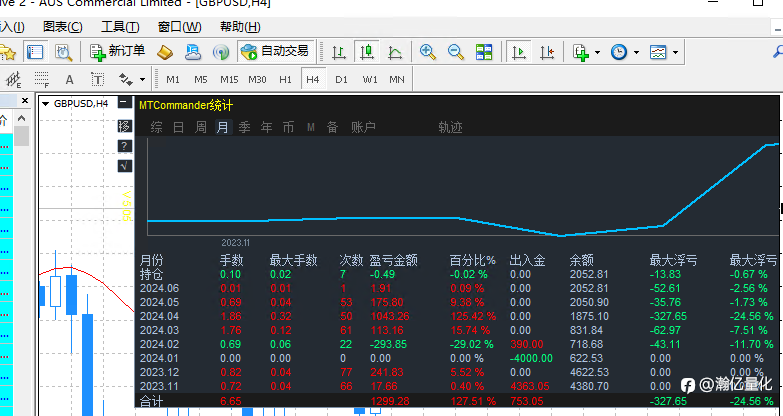
Task: Switch timeframe to M1
Action: (x=173, y=79)
